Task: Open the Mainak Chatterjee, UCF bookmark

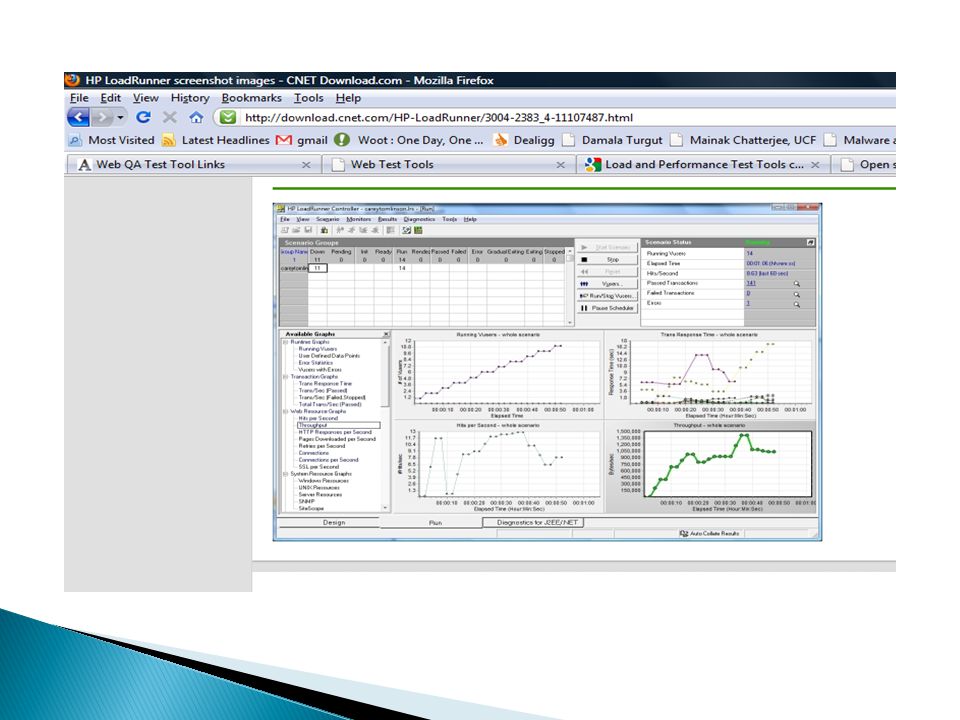Action: pyautogui.click(x=743, y=140)
